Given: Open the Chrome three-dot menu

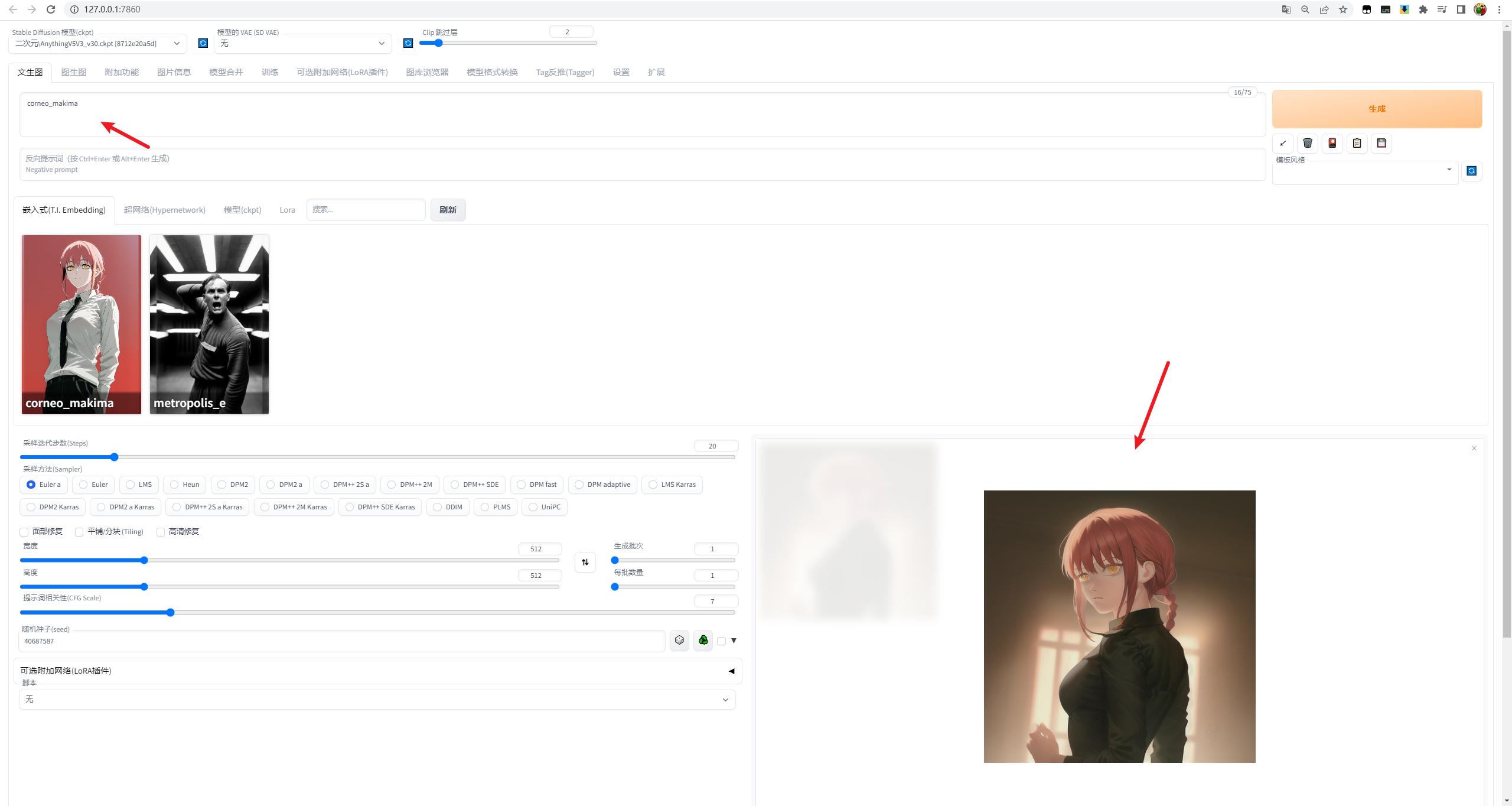Looking at the screenshot, I should point(1499,9).
